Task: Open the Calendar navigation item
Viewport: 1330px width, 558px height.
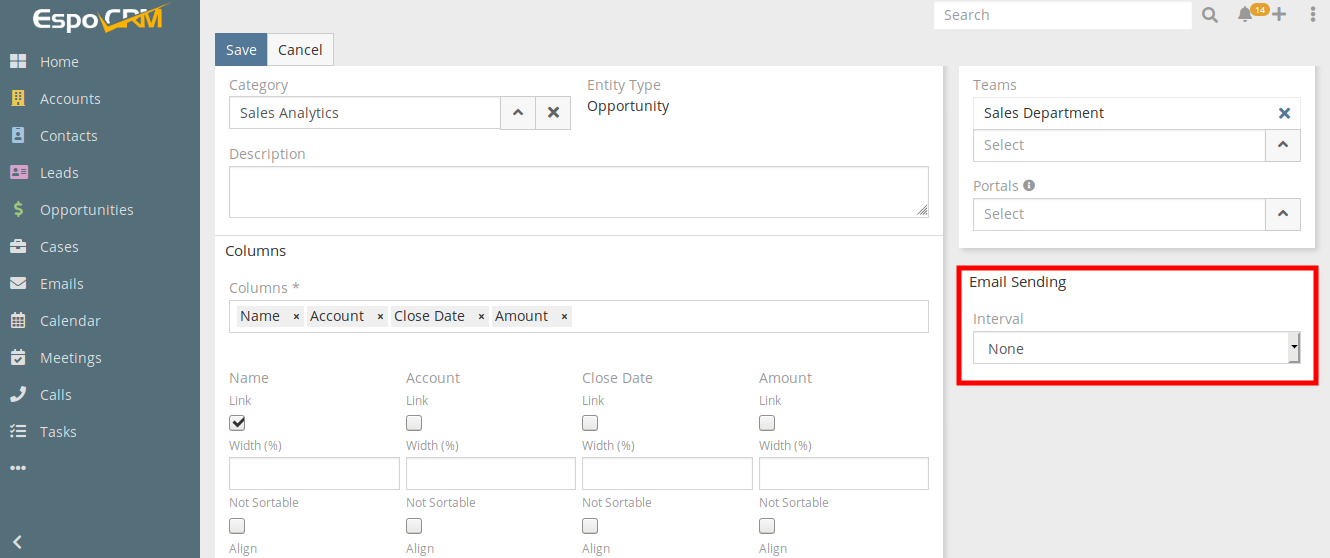Action: pos(70,321)
